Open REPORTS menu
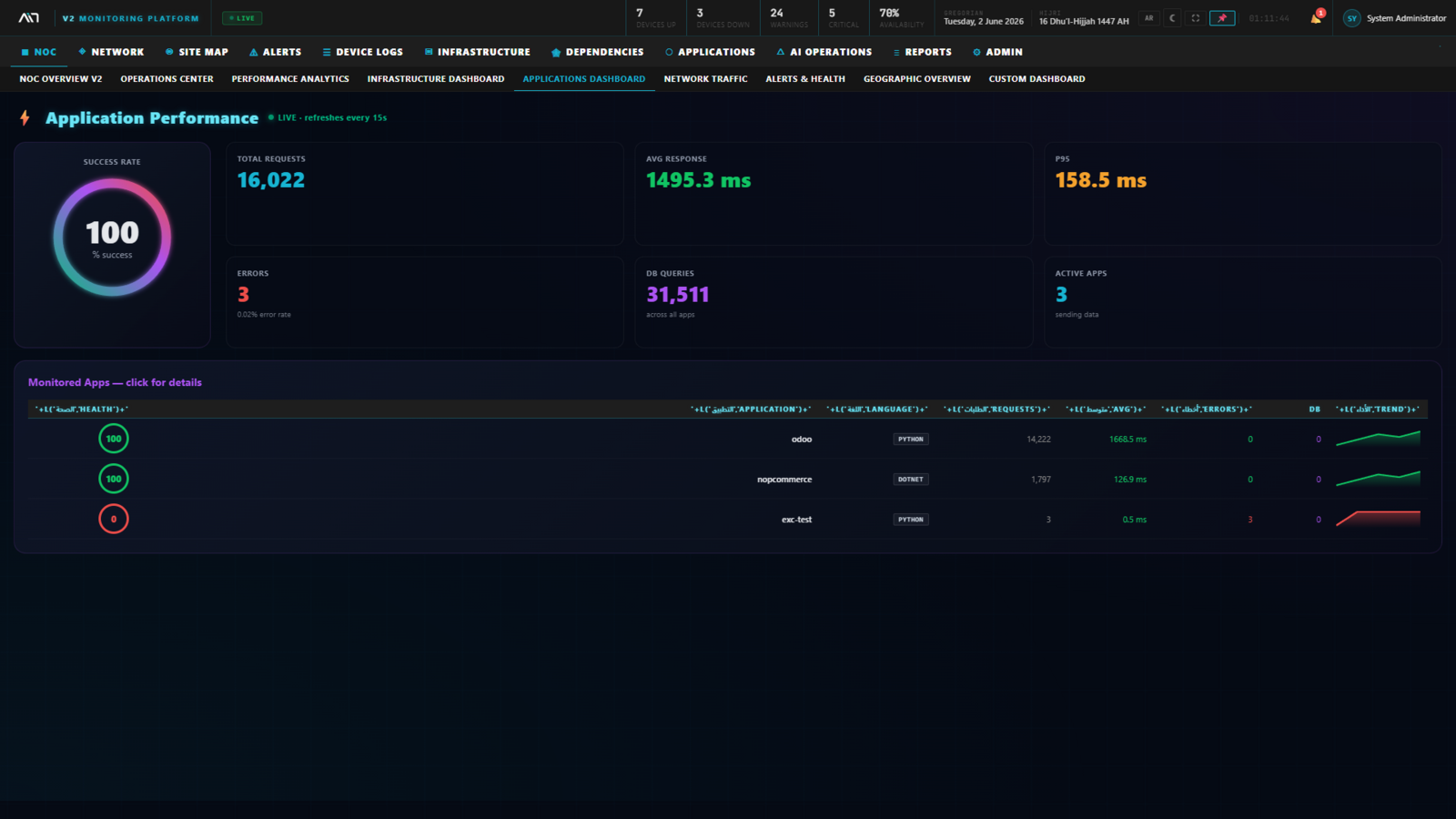This screenshot has height=819, width=1456. [922, 52]
